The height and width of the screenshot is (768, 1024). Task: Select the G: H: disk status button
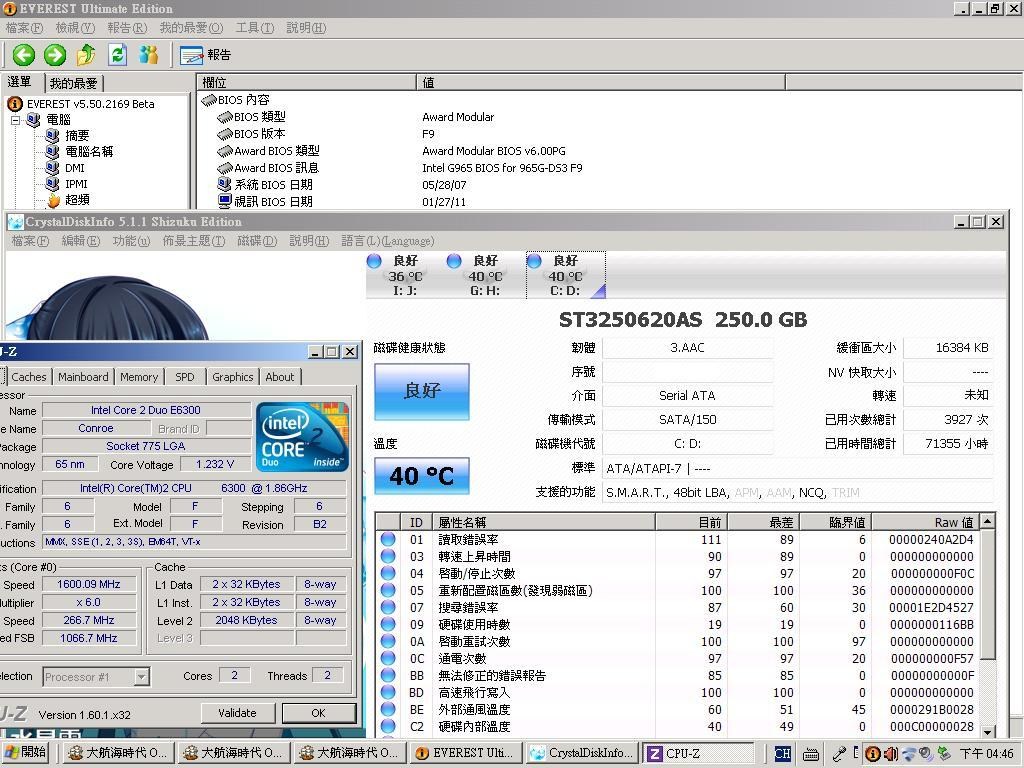click(x=485, y=275)
